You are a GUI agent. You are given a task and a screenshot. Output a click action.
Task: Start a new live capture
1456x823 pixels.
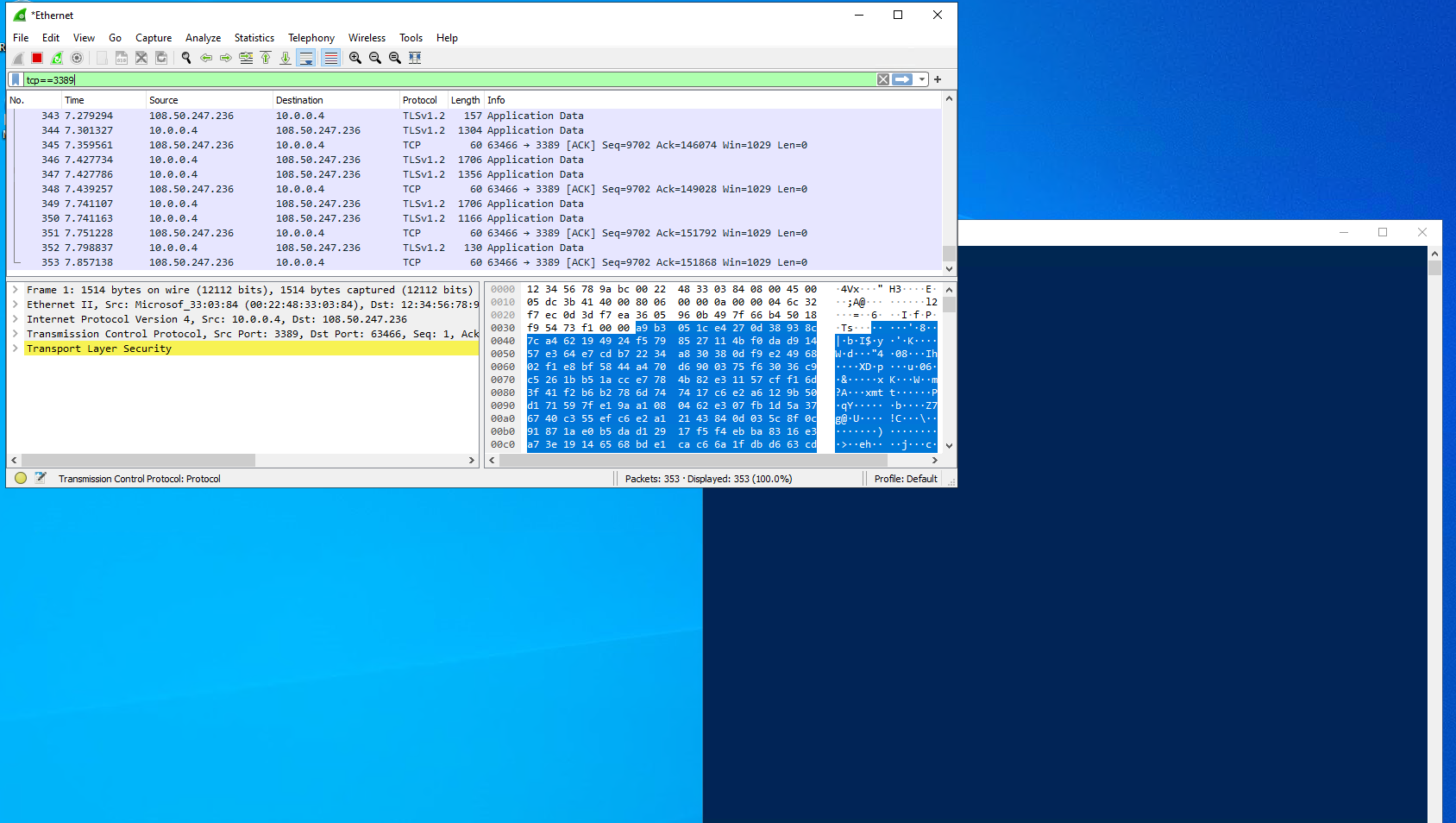click(x=16, y=57)
